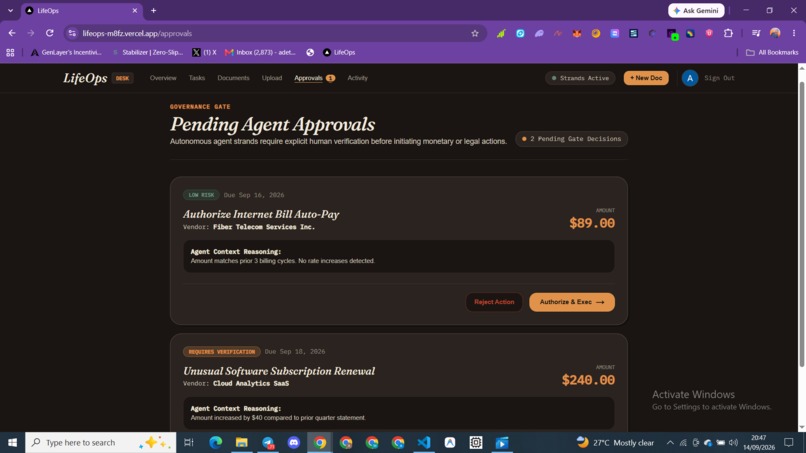Reject the Internet Bill Auto-Pay action
The height and width of the screenshot is (453, 806).
(494, 302)
